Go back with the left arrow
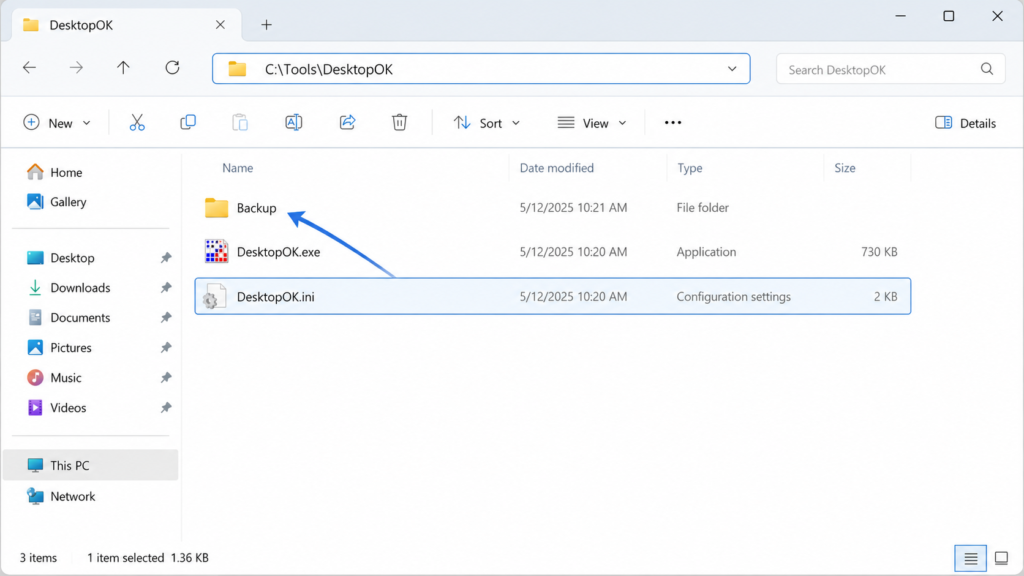This screenshot has width=1024, height=576. coord(29,68)
